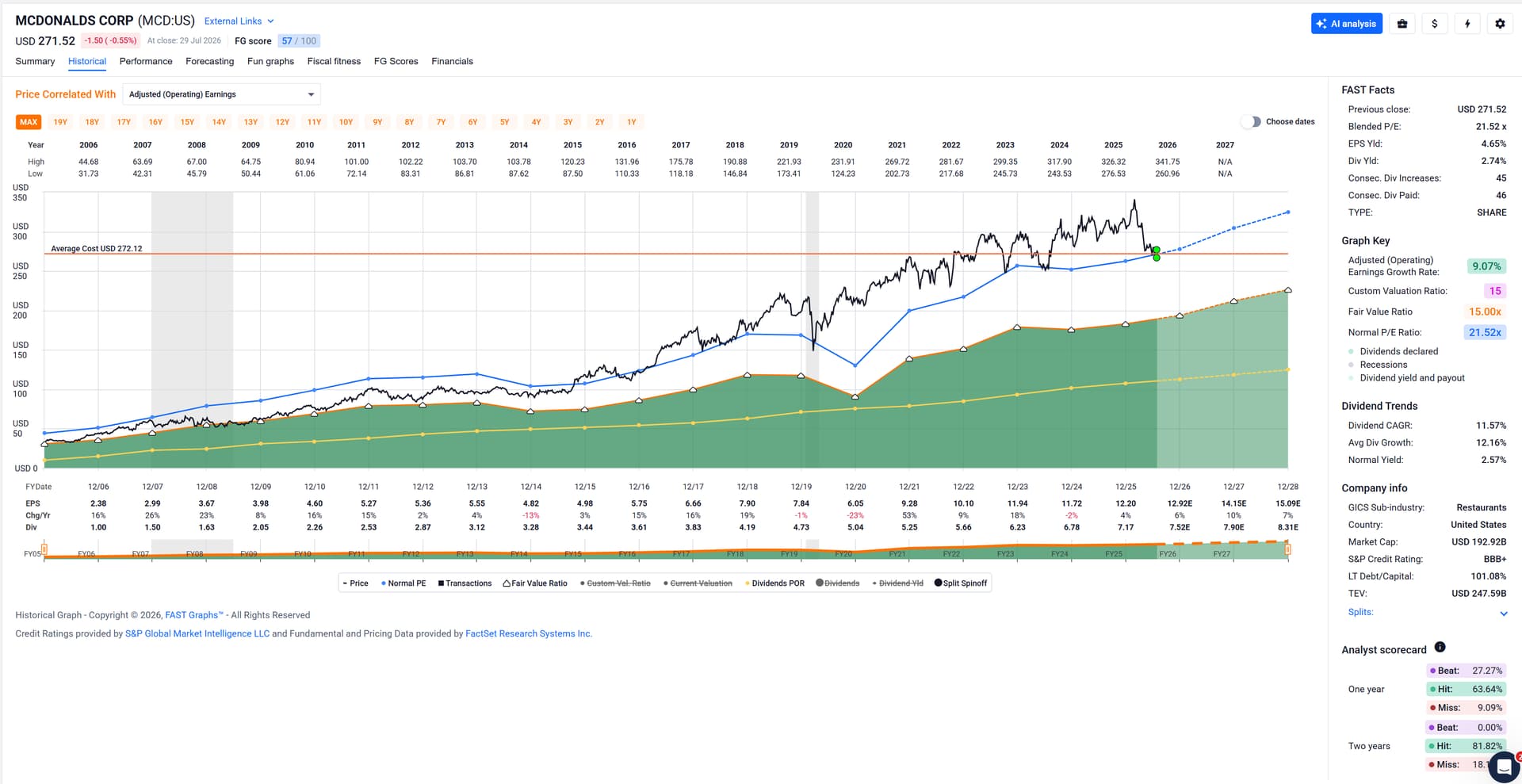The width and height of the screenshot is (1522, 784).
Task: Click the Fair Value Ratio 15.00x value
Action: coord(1485,312)
